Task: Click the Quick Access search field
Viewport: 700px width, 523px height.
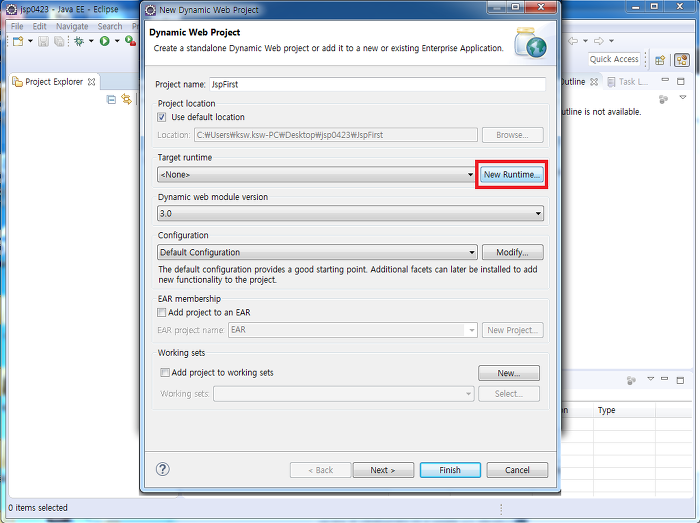Action: pos(614,59)
